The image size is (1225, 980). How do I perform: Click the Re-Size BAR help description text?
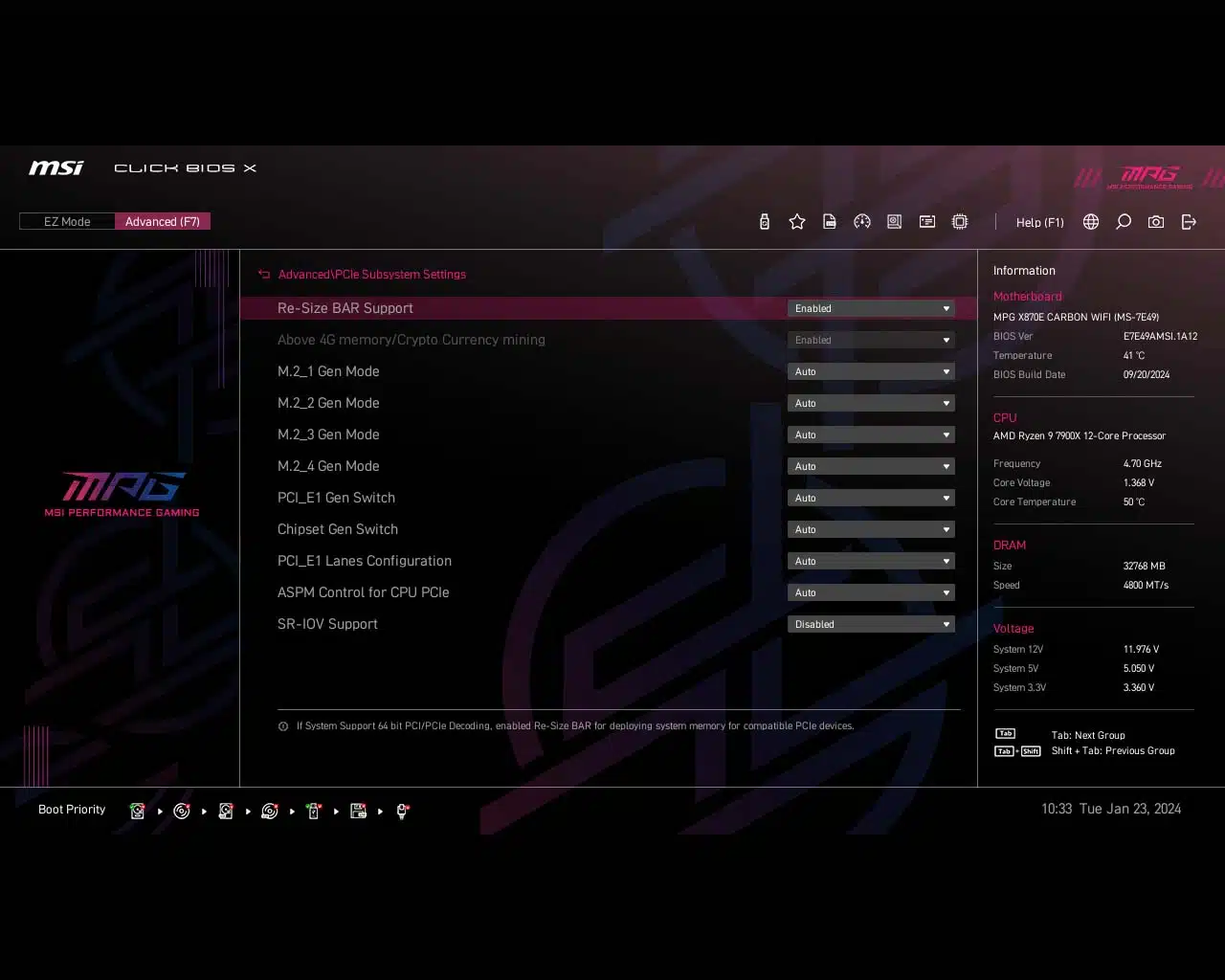(x=575, y=725)
